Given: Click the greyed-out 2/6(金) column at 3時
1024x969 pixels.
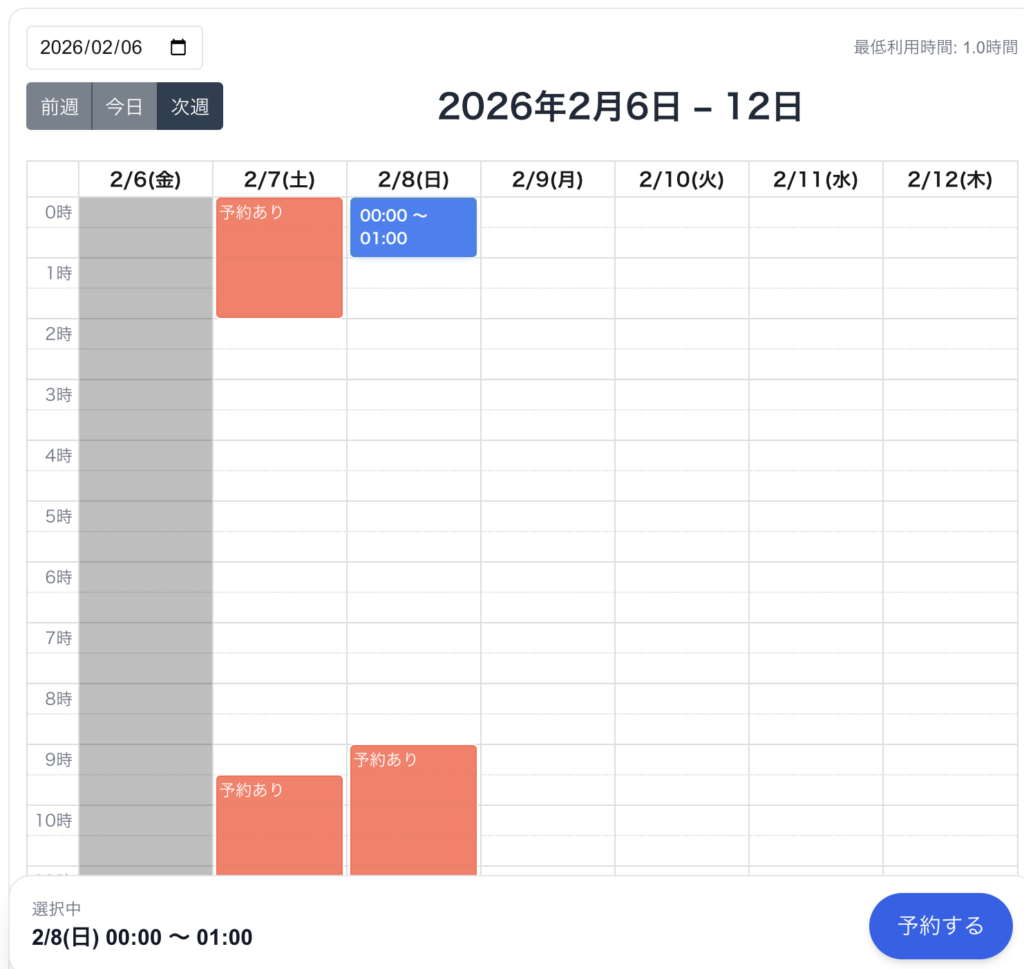Looking at the screenshot, I should 145,395.
